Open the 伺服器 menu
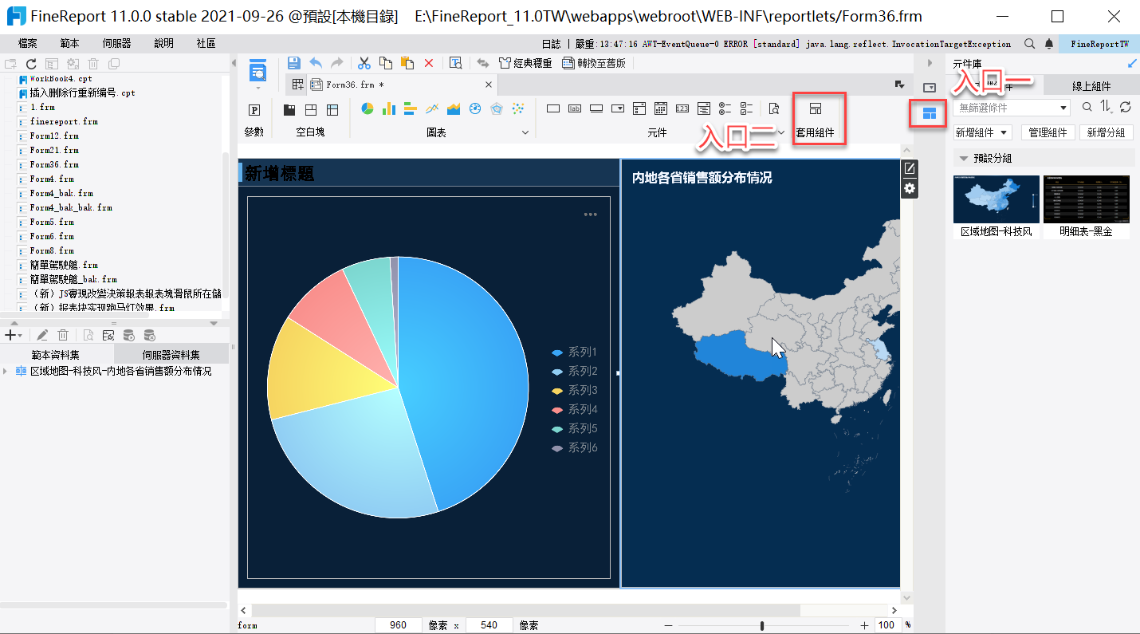 coord(116,44)
